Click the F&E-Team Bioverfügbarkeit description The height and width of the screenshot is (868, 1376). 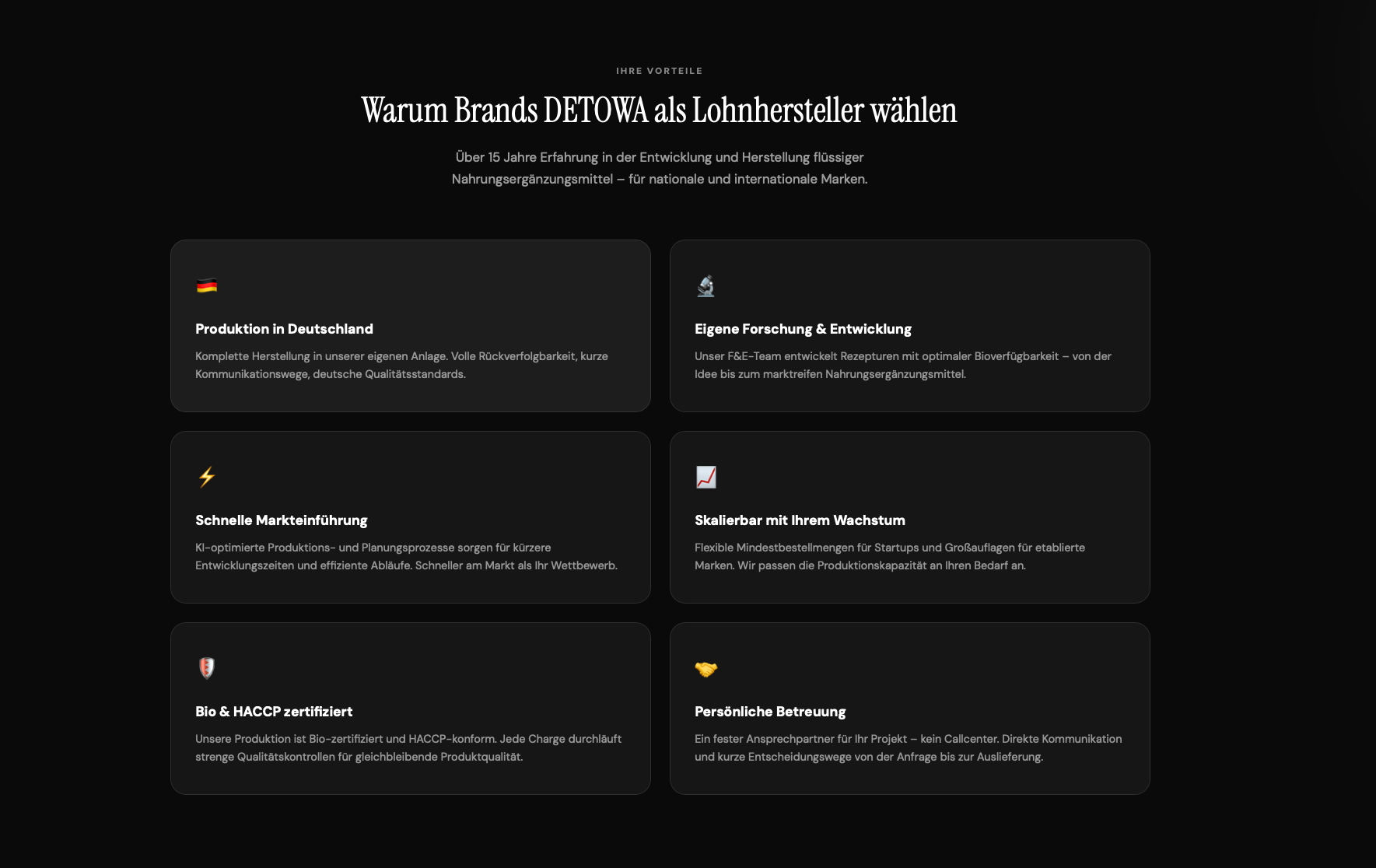(902, 365)
